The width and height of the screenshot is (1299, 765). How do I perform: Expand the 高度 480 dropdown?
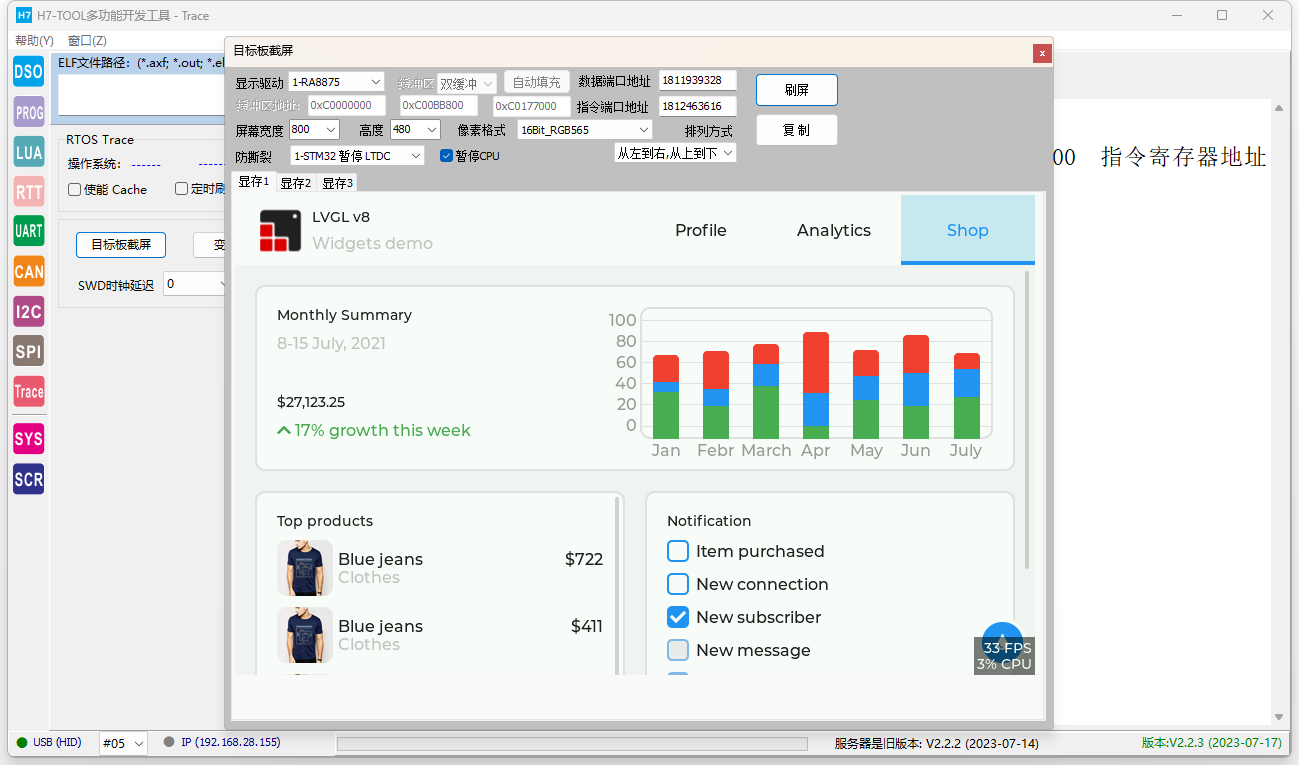[415, 130]
